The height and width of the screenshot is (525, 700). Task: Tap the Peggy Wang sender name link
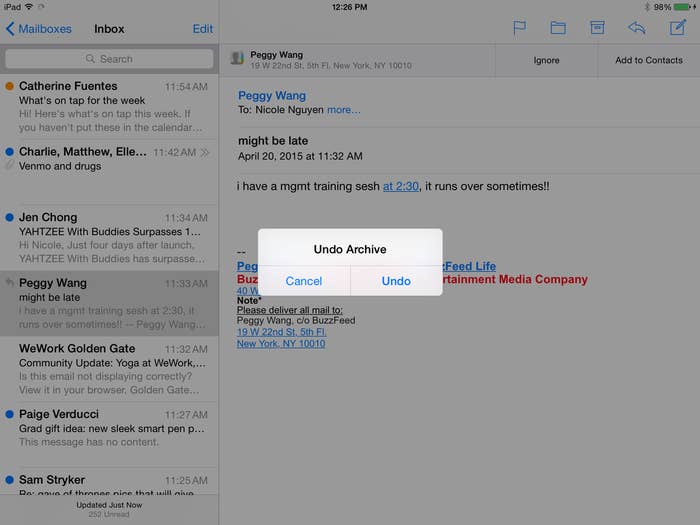point(272,96)
